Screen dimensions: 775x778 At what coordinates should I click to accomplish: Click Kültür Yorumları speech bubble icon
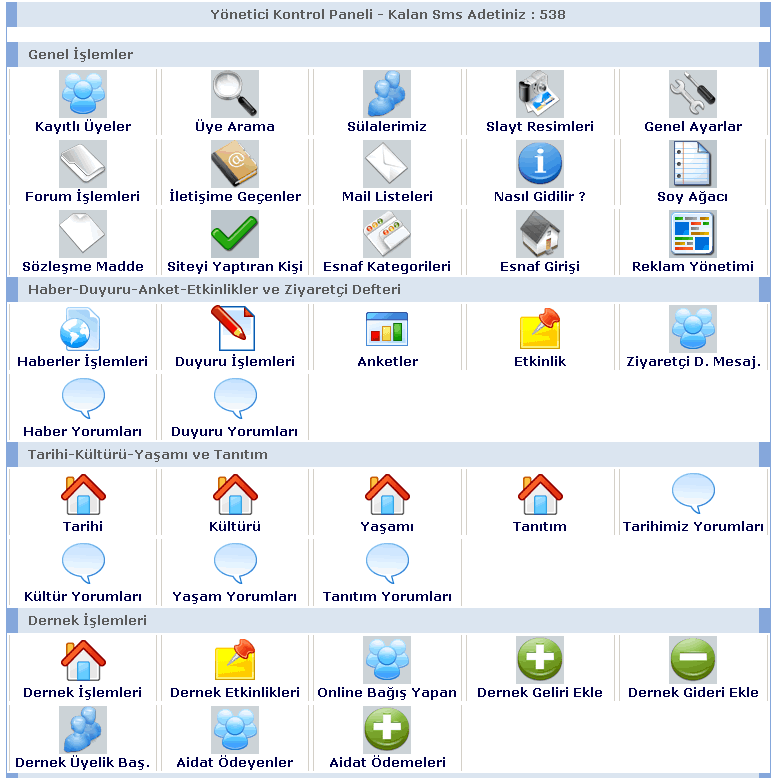(x=83, y=563)
